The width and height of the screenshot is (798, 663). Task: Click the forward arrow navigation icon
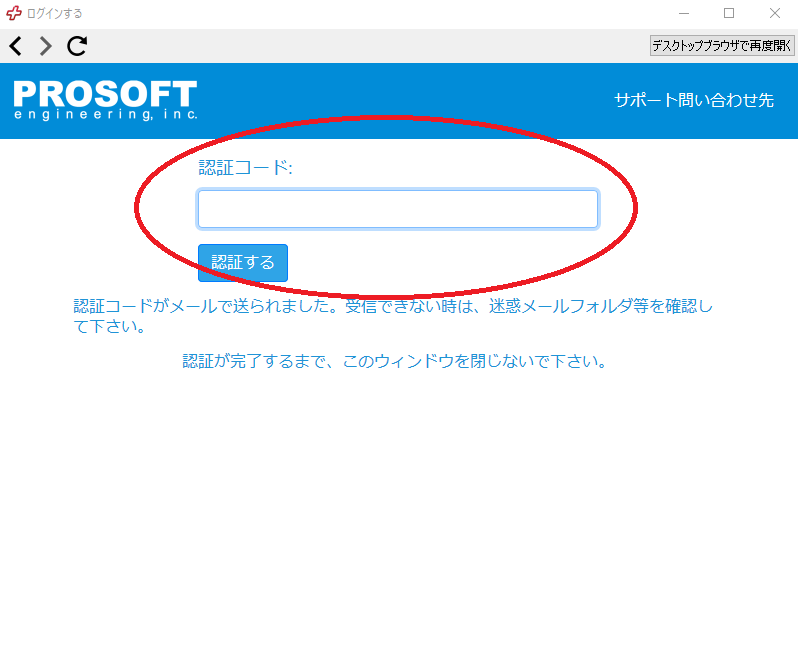(x=45, y=46)
